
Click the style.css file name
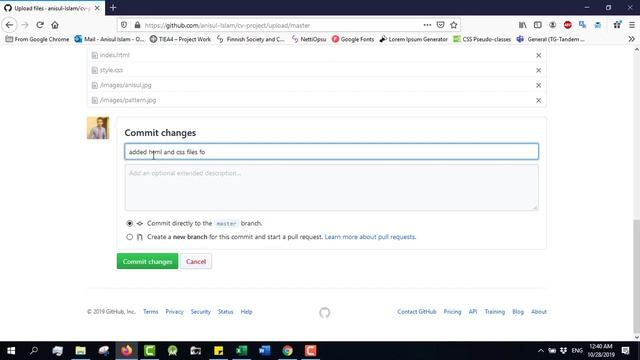point(111,70)
